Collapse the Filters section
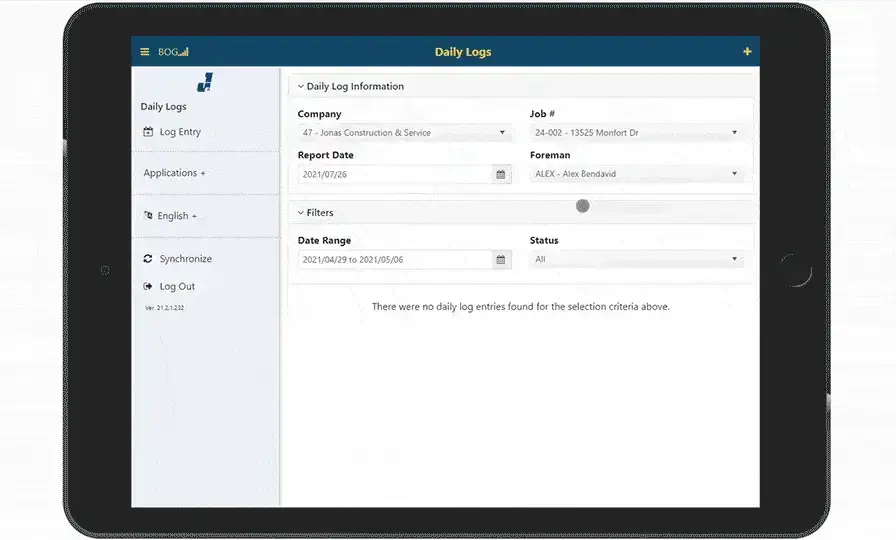This screenshot has height=540, width=896. pyautogui.click(x=301, y=213)
